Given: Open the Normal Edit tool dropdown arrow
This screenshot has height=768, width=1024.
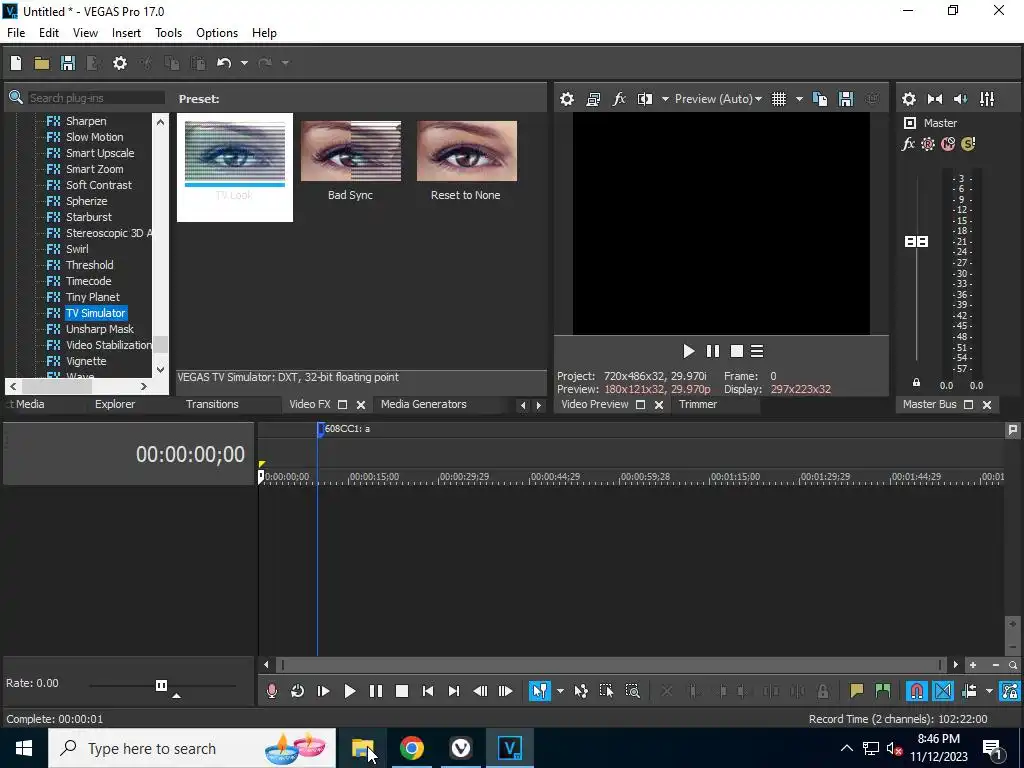Looking at the screenshot, I should (x=560, y=691).
